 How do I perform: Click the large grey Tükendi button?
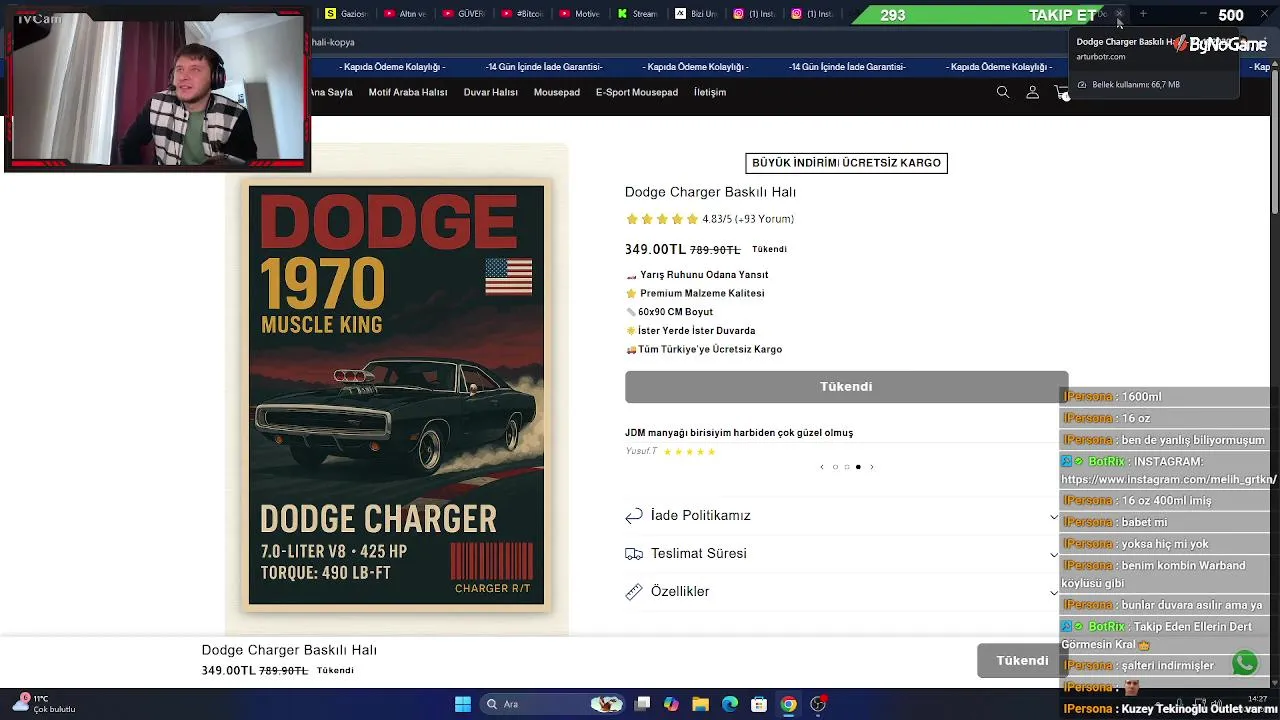click(846, 387)
